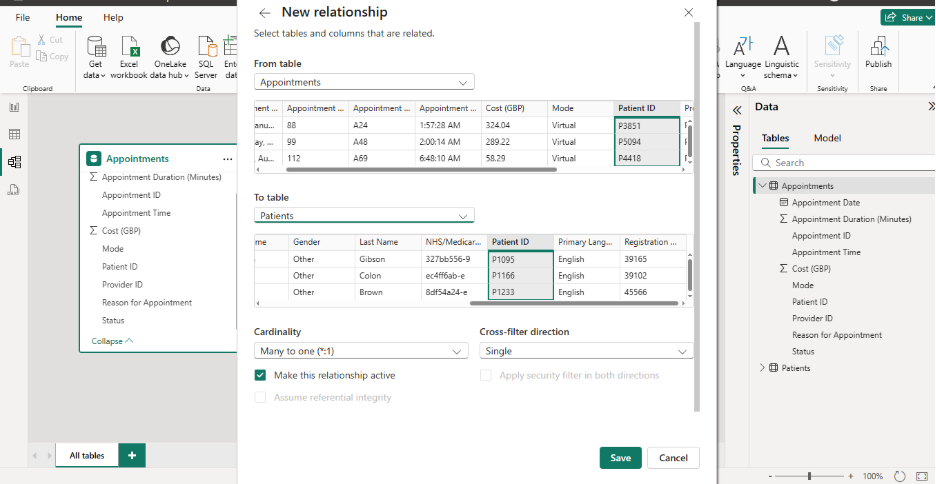Click the SQL Server icon
The width and height of the screenshot is (936, 484).
tap(206, 46)
